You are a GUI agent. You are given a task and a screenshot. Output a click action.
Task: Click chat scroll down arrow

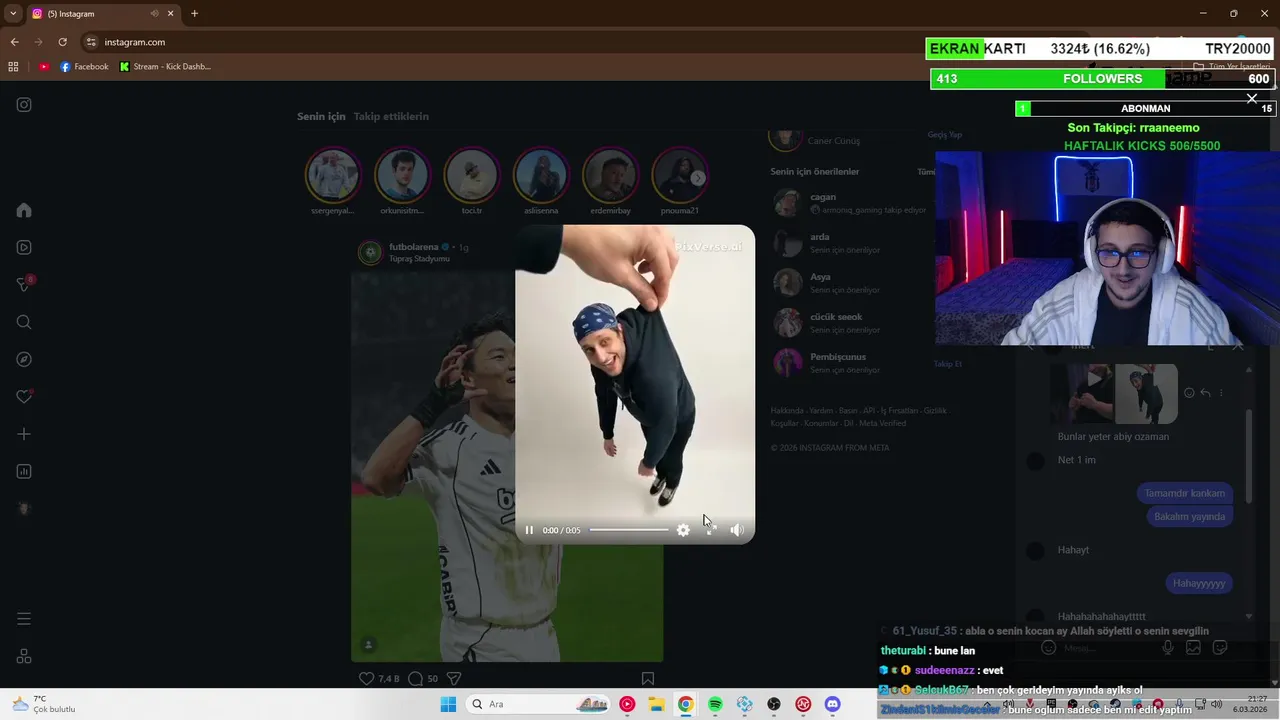(x=1249, y=617)
